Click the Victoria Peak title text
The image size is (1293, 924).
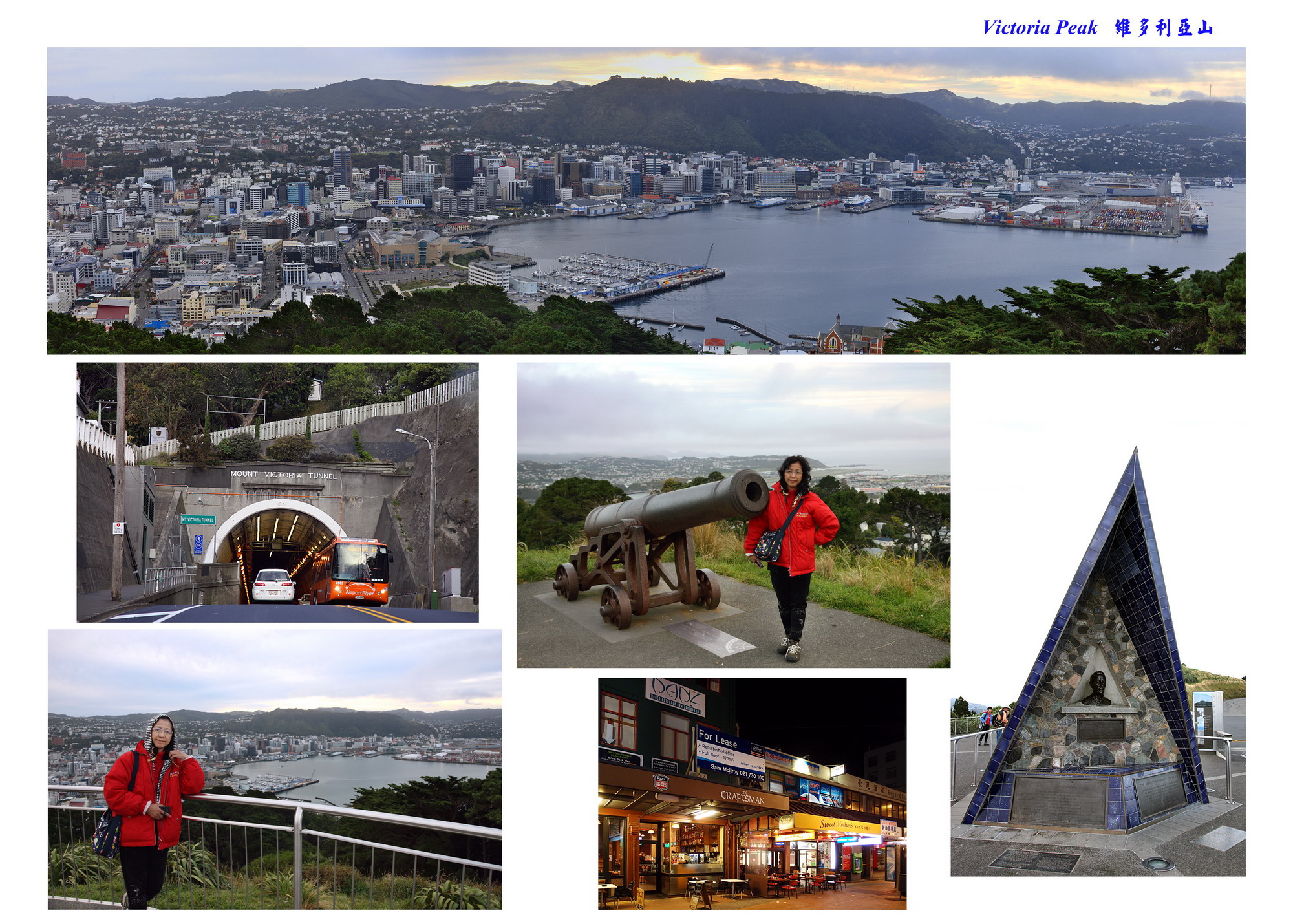[x=1040, y=28]
